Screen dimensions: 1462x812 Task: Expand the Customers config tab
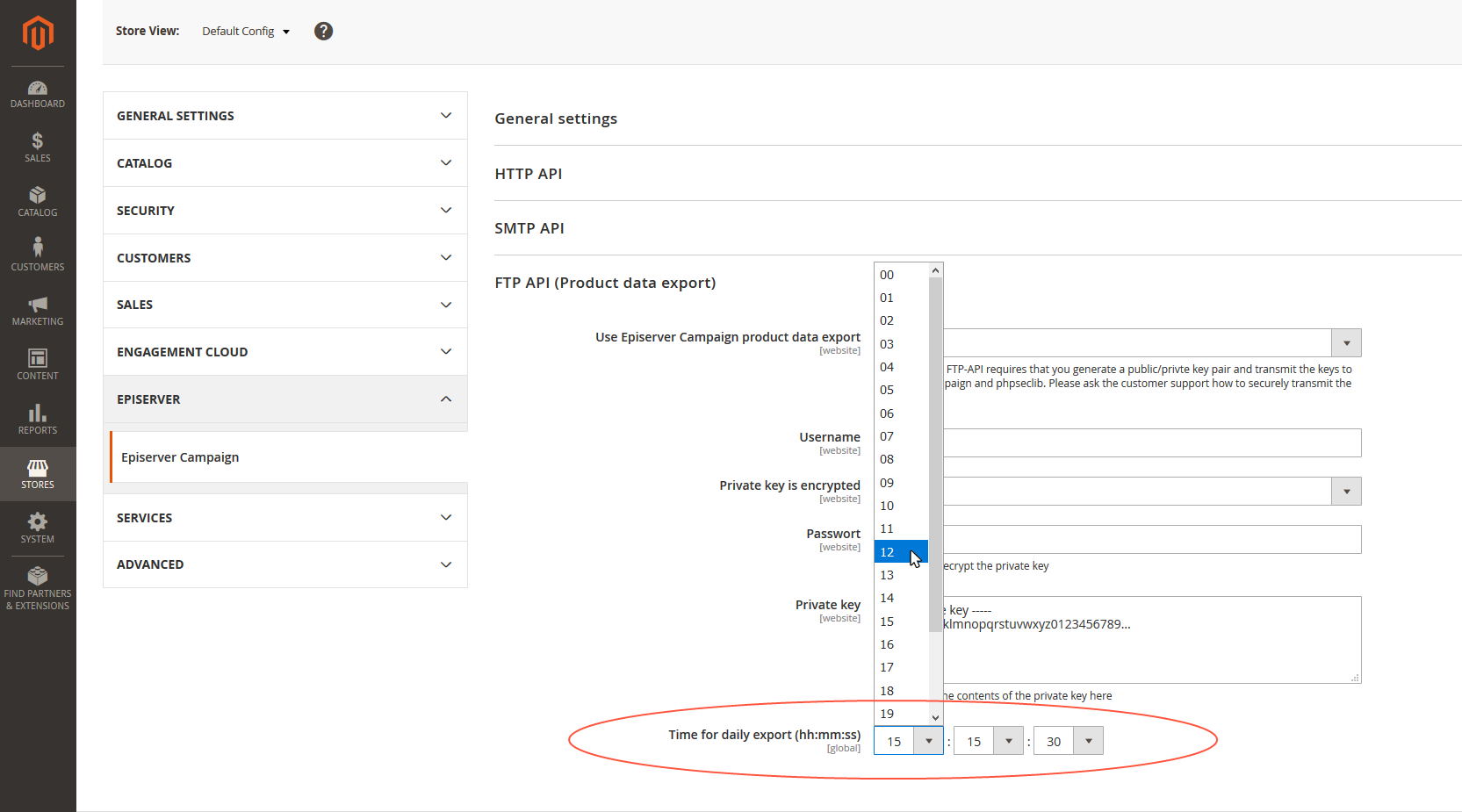(285, 258)
